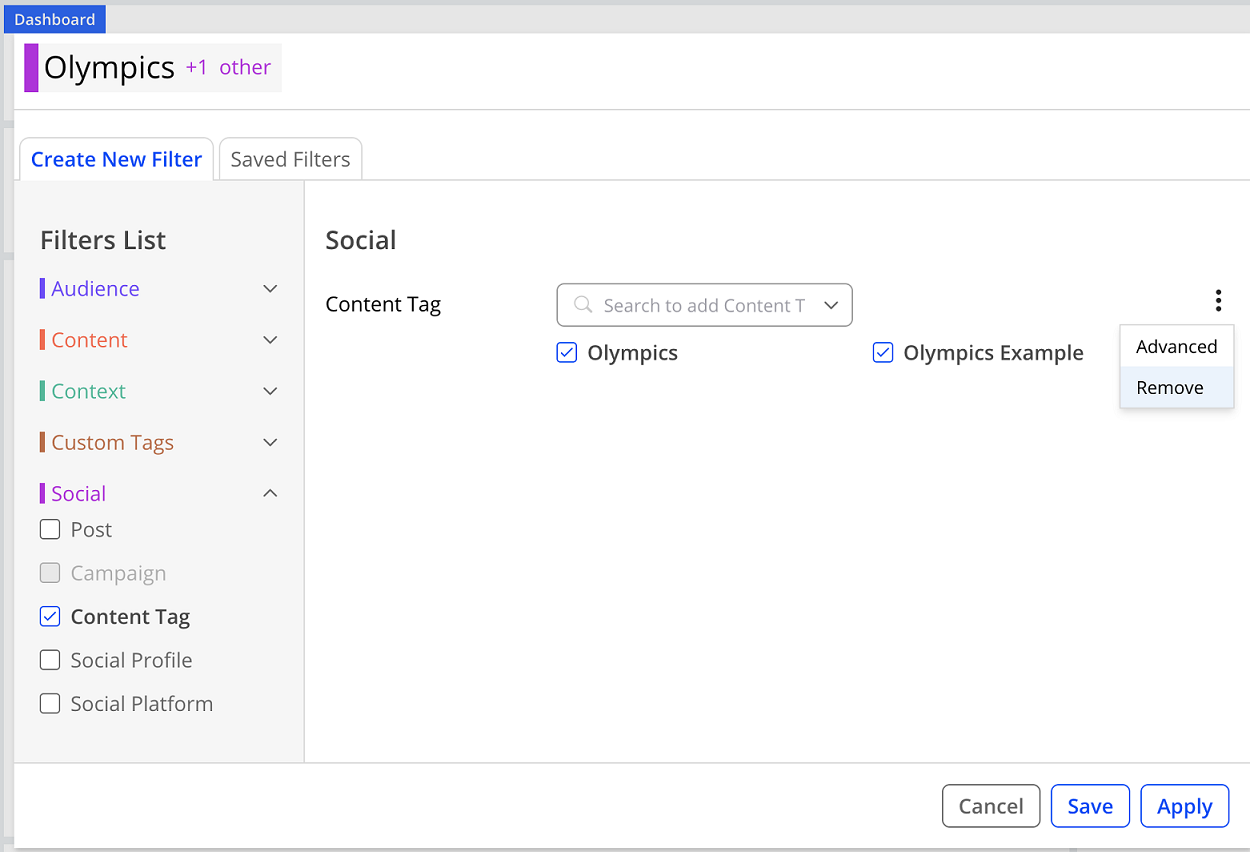Viewport: 1250px width, 852px height.
Task: Click the Apply button
Action: [1185, 806]
